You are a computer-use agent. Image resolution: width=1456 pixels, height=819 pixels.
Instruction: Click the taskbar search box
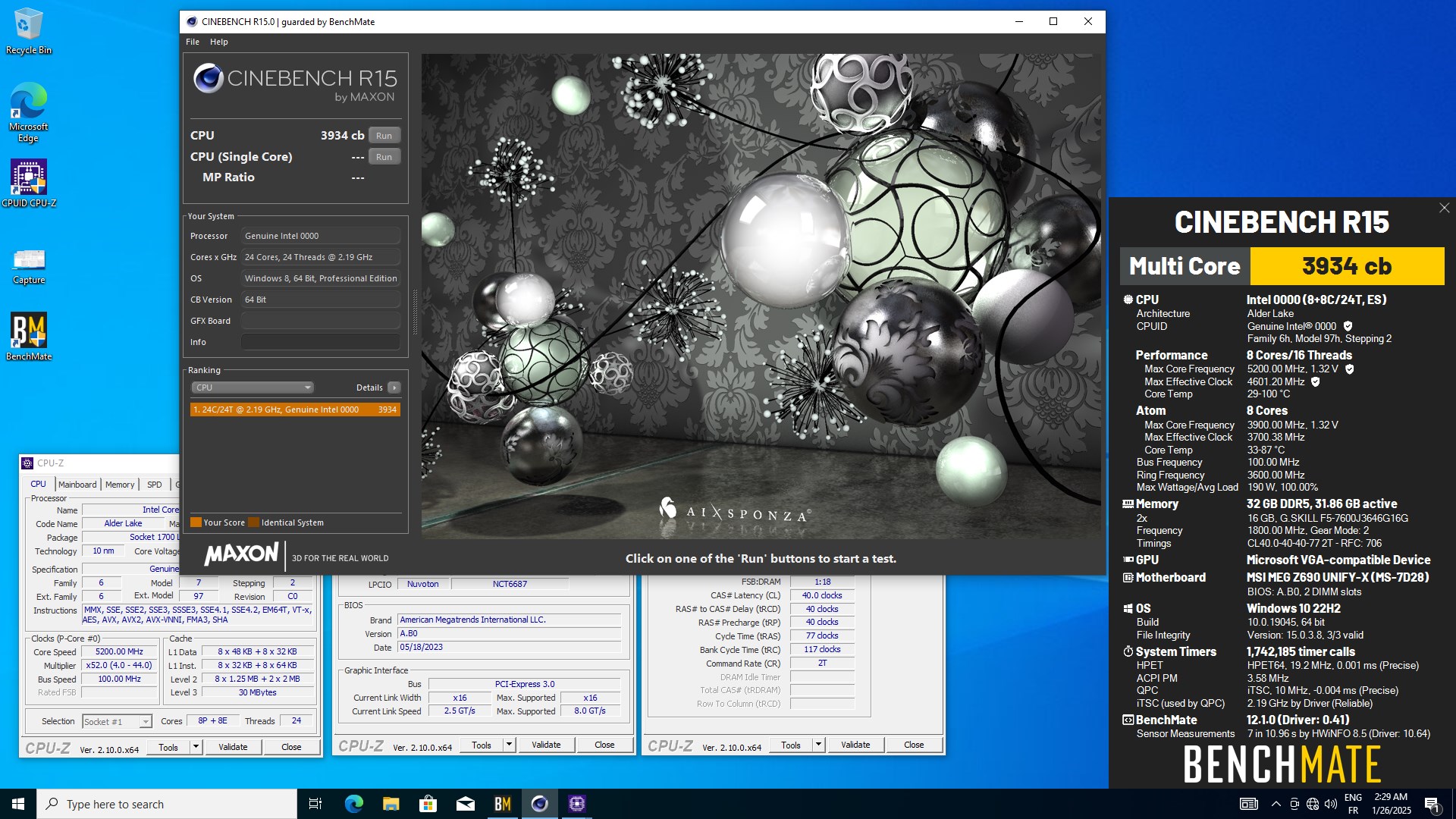pos(167,804)
